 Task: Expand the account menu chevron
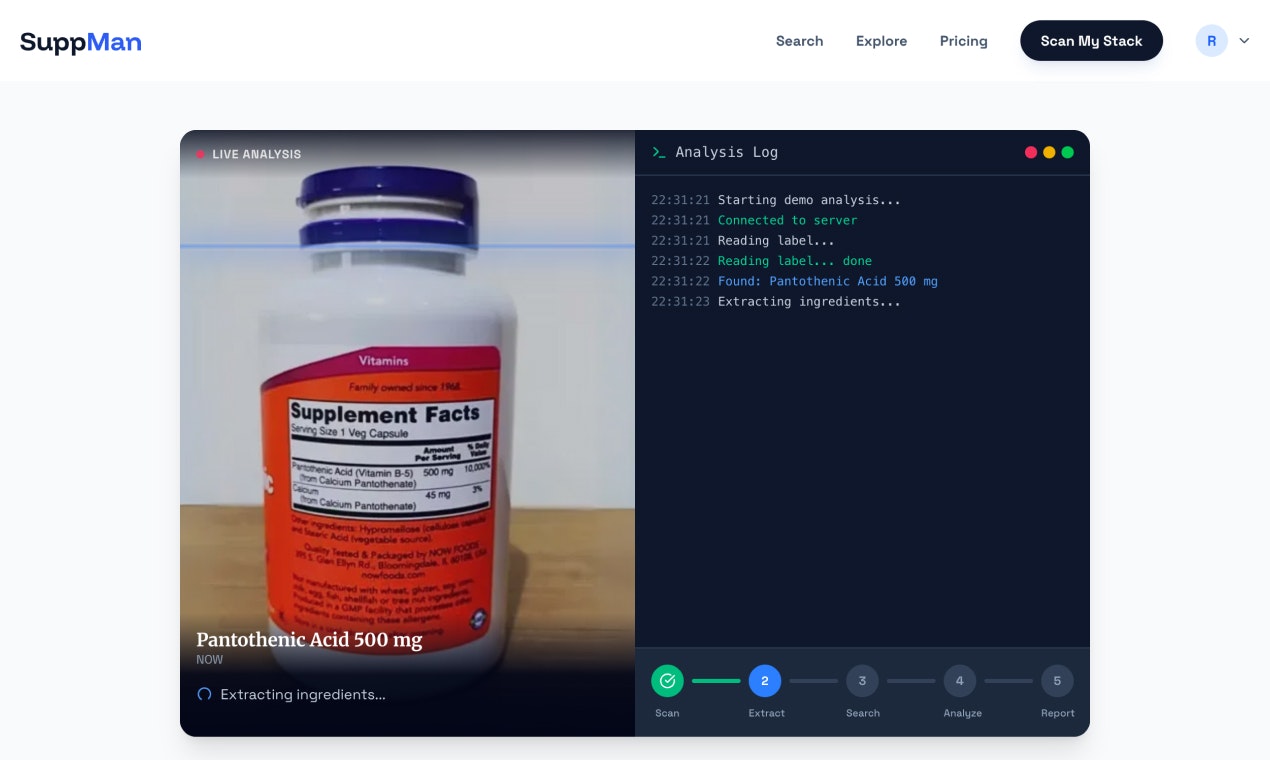(1244, 41)
